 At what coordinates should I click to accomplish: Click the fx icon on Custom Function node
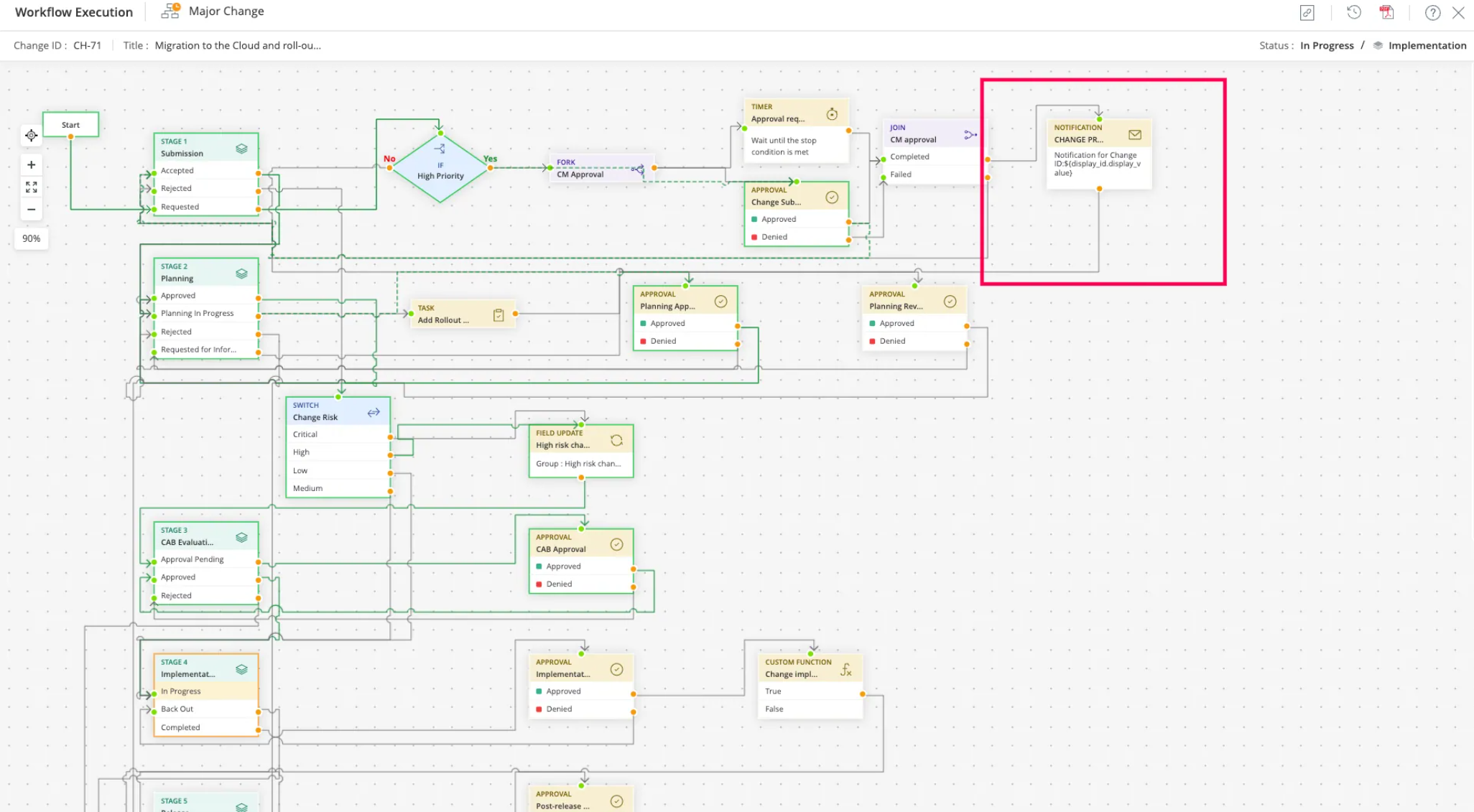pos(846,669)
